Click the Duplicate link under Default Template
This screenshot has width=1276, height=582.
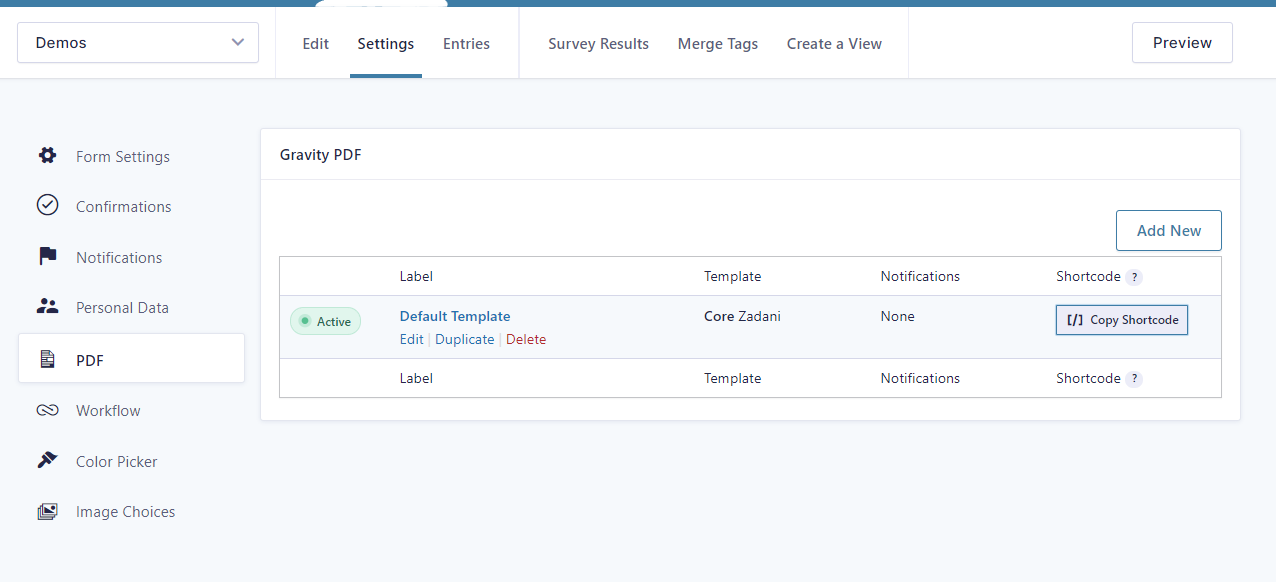point(464,339)
